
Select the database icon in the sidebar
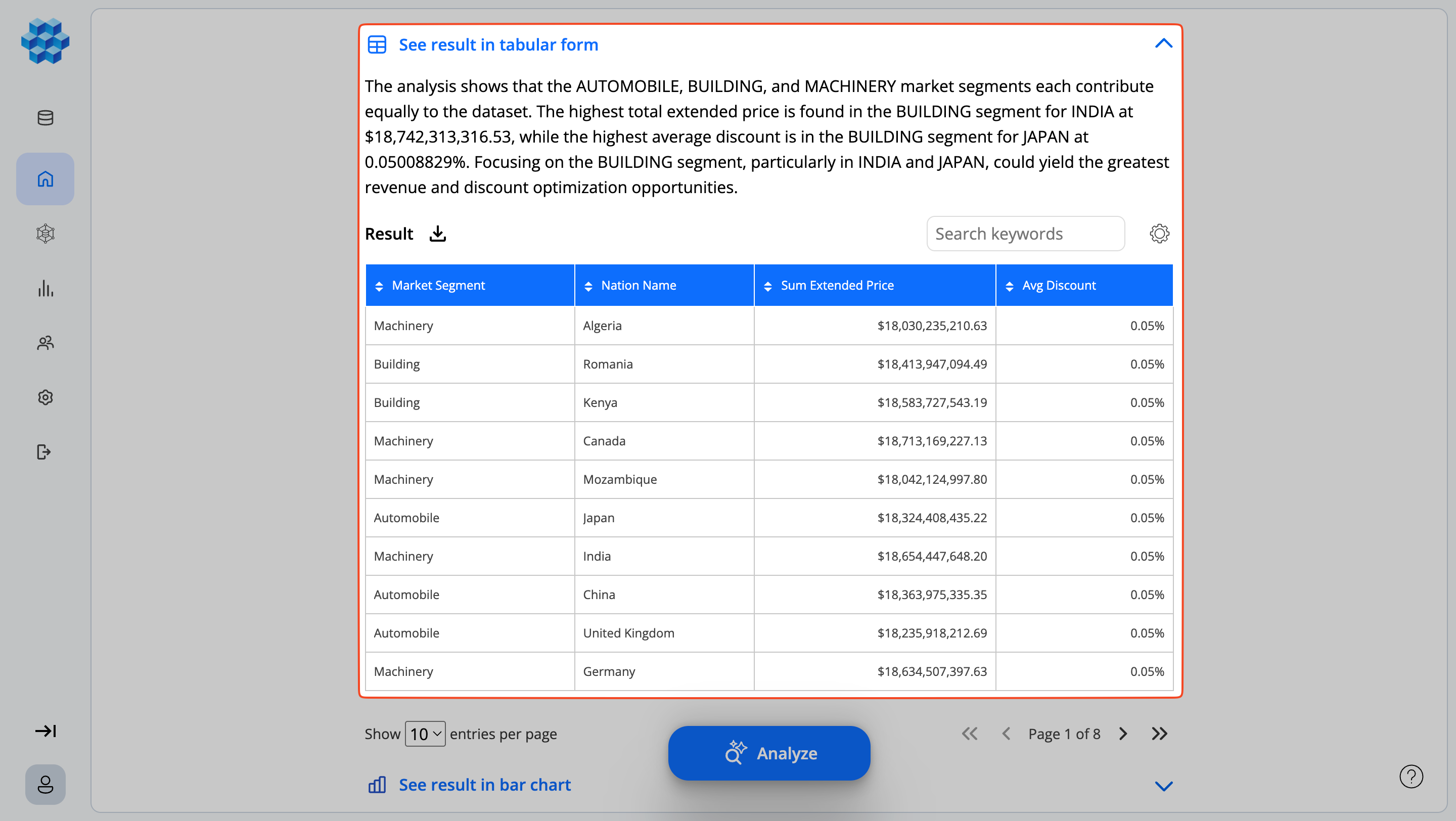[x=44, y=117]
